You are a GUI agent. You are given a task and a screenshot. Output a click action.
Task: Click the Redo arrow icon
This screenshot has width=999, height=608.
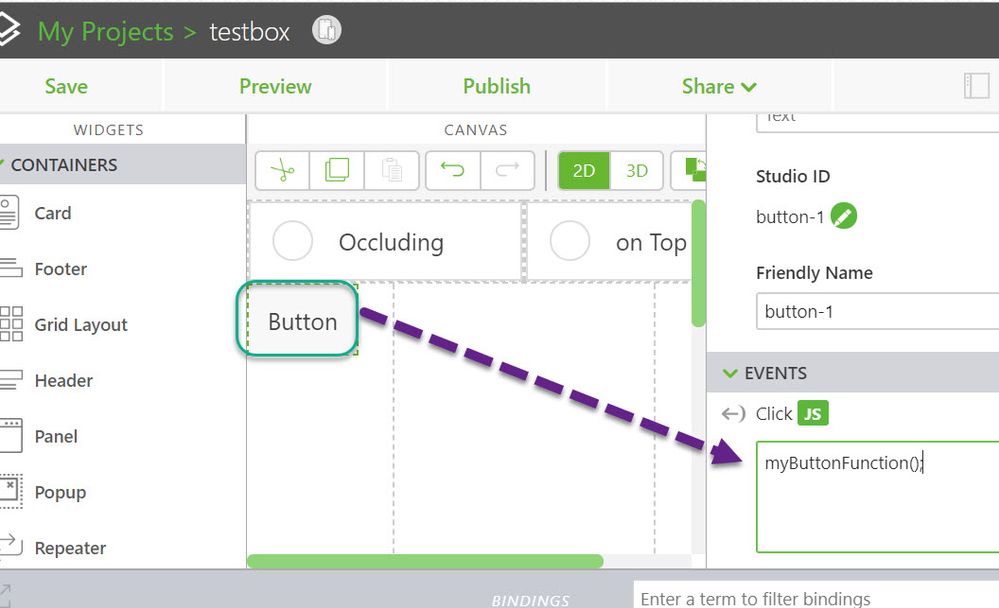pyautogui.click(x=507, y=171)
